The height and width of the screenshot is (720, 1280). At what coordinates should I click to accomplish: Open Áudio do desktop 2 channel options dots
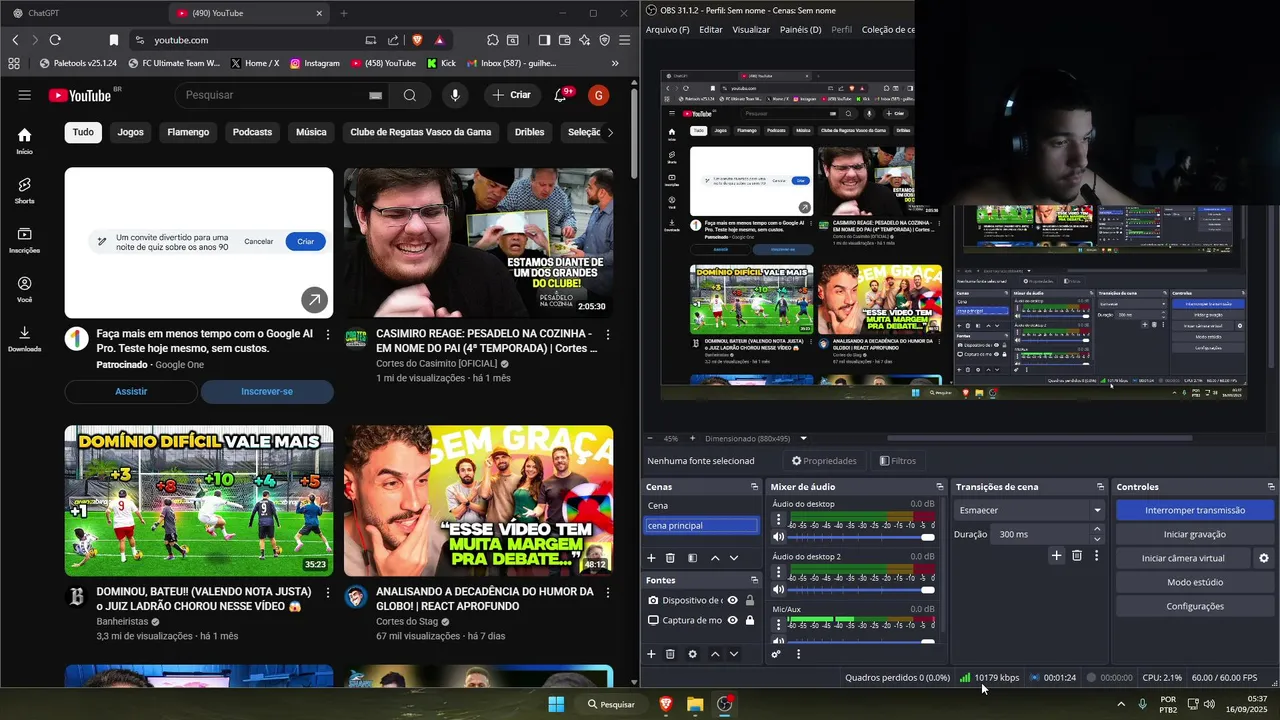click(x=778, y=570)
